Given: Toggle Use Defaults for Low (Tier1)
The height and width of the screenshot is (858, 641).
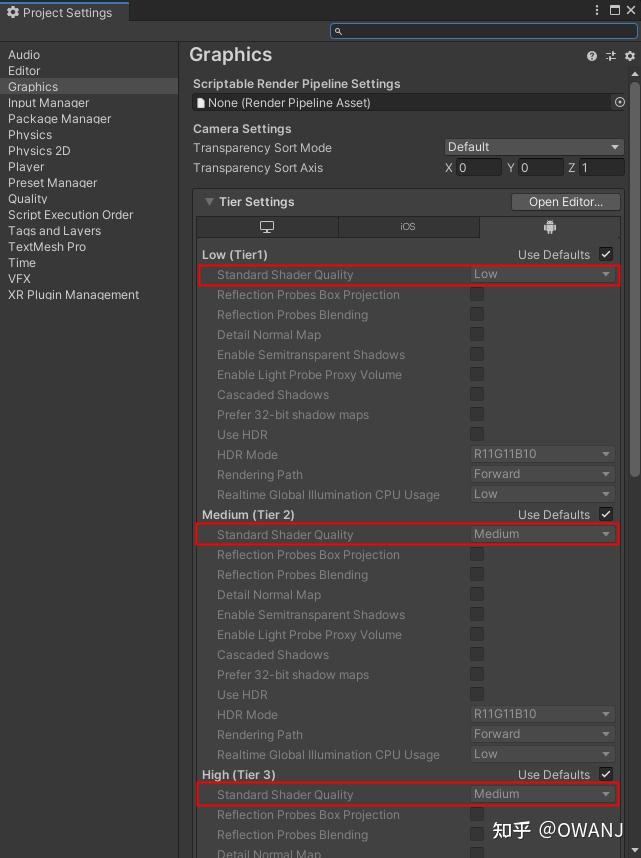Looking at the screenshot, I should [x=606, y=254].
